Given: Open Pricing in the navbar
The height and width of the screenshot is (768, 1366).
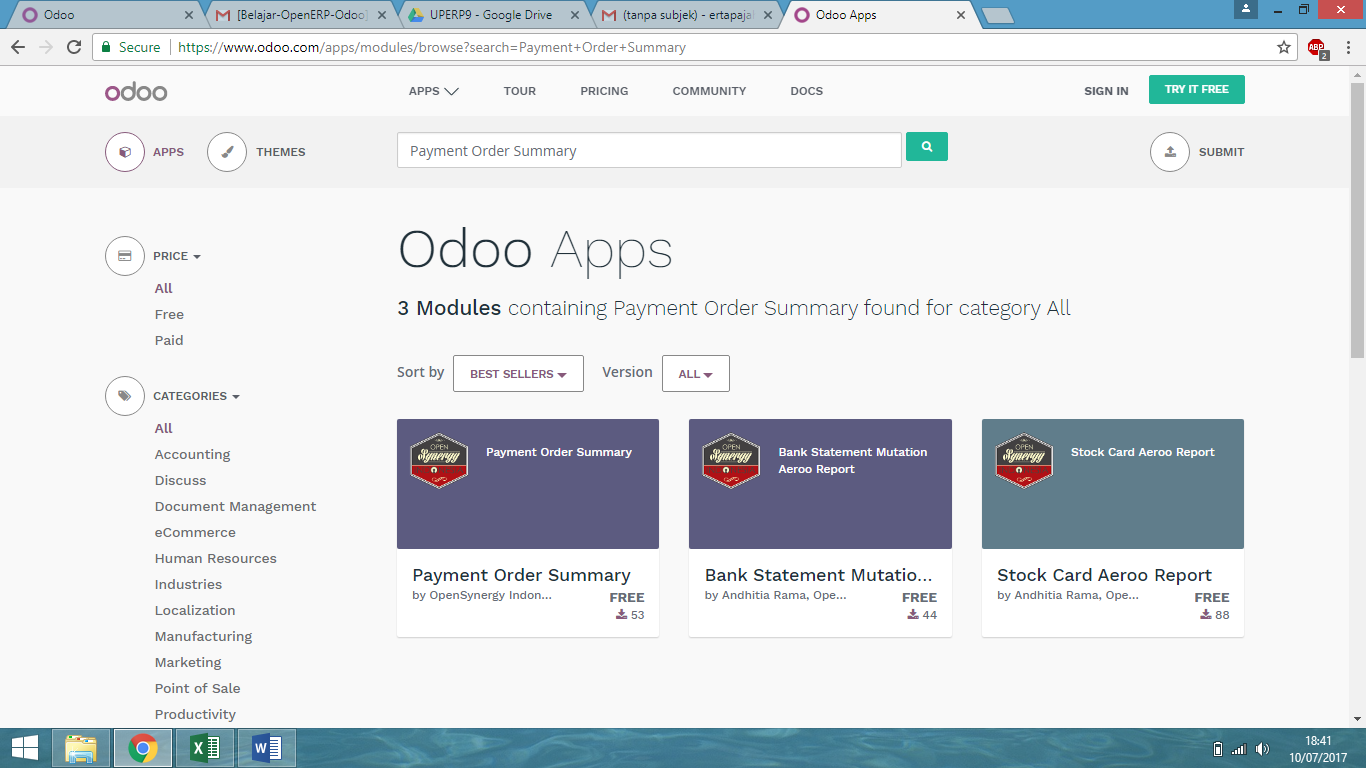Looking at the screenshot, I should (x=604, y=91).
